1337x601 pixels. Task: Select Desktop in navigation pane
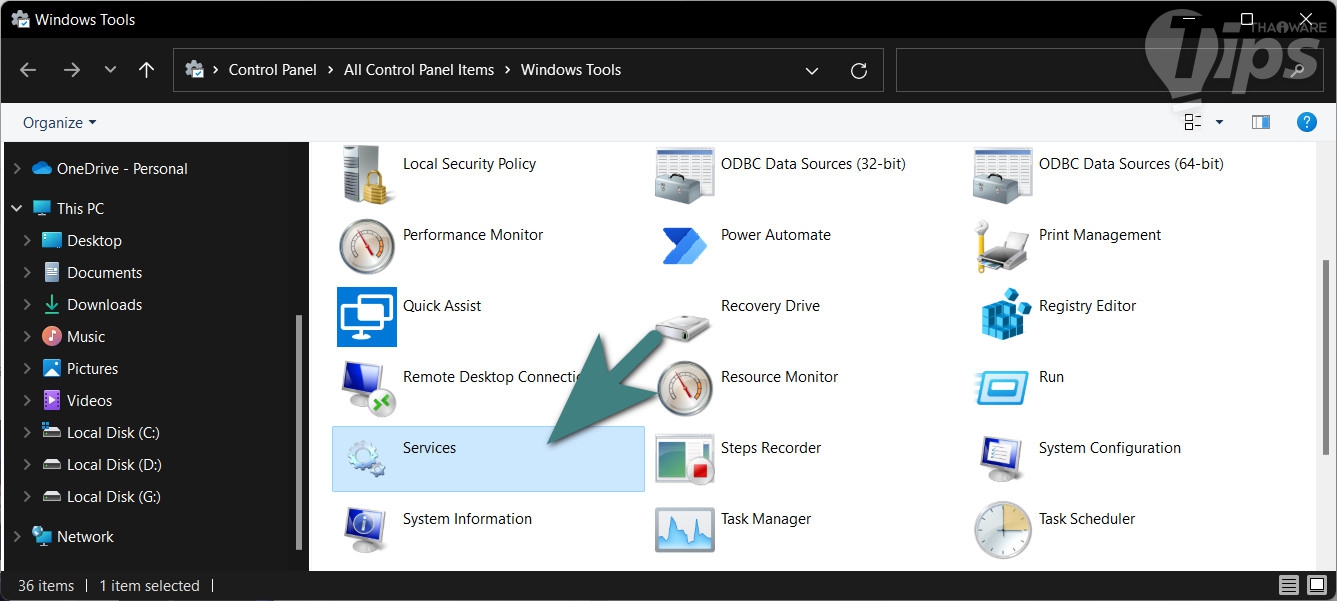tap(94, 241)
